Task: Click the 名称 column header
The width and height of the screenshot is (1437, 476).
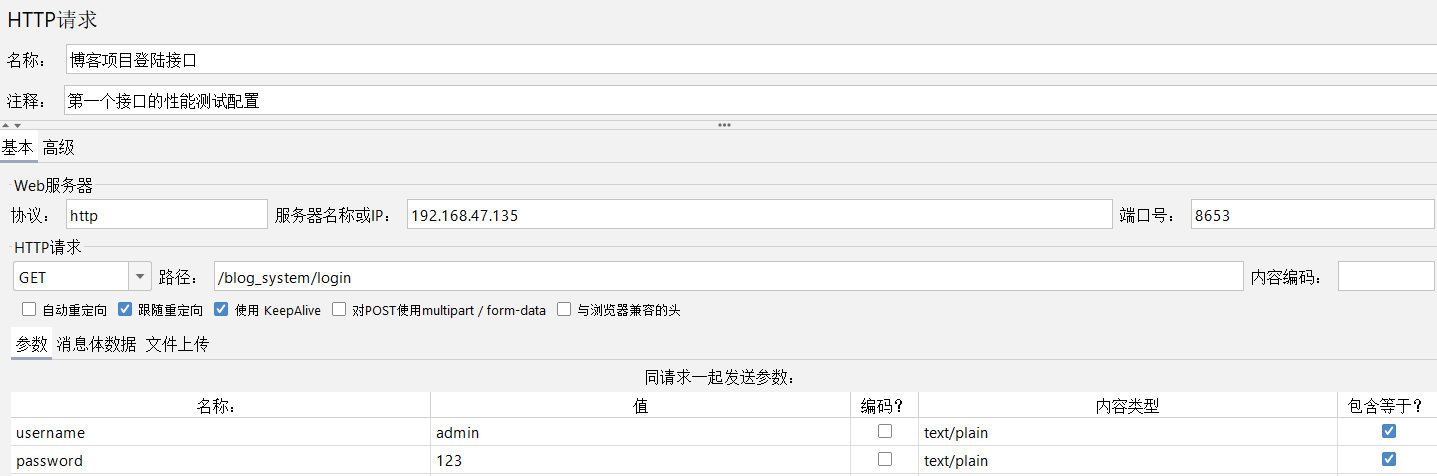Action: pyautogui.click(x=221, y=405)
